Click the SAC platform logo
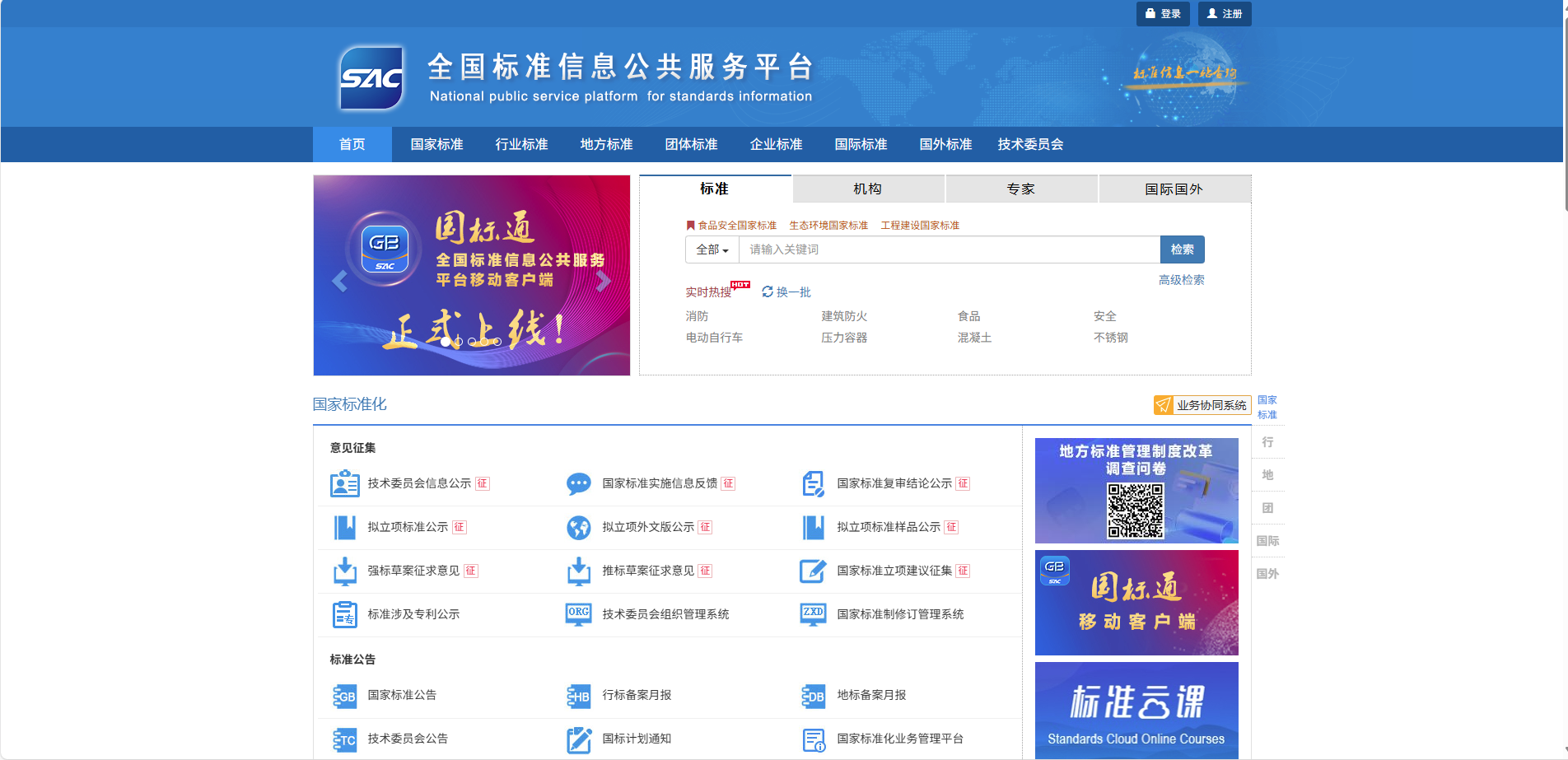1568x760 pixels. [x=371, y=77]
